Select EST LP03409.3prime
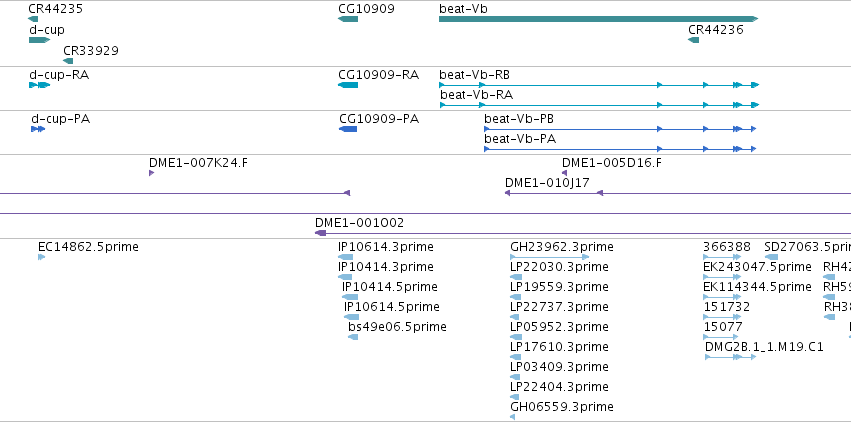This screenshot has width=851, height=422. (x=515, y=377)
